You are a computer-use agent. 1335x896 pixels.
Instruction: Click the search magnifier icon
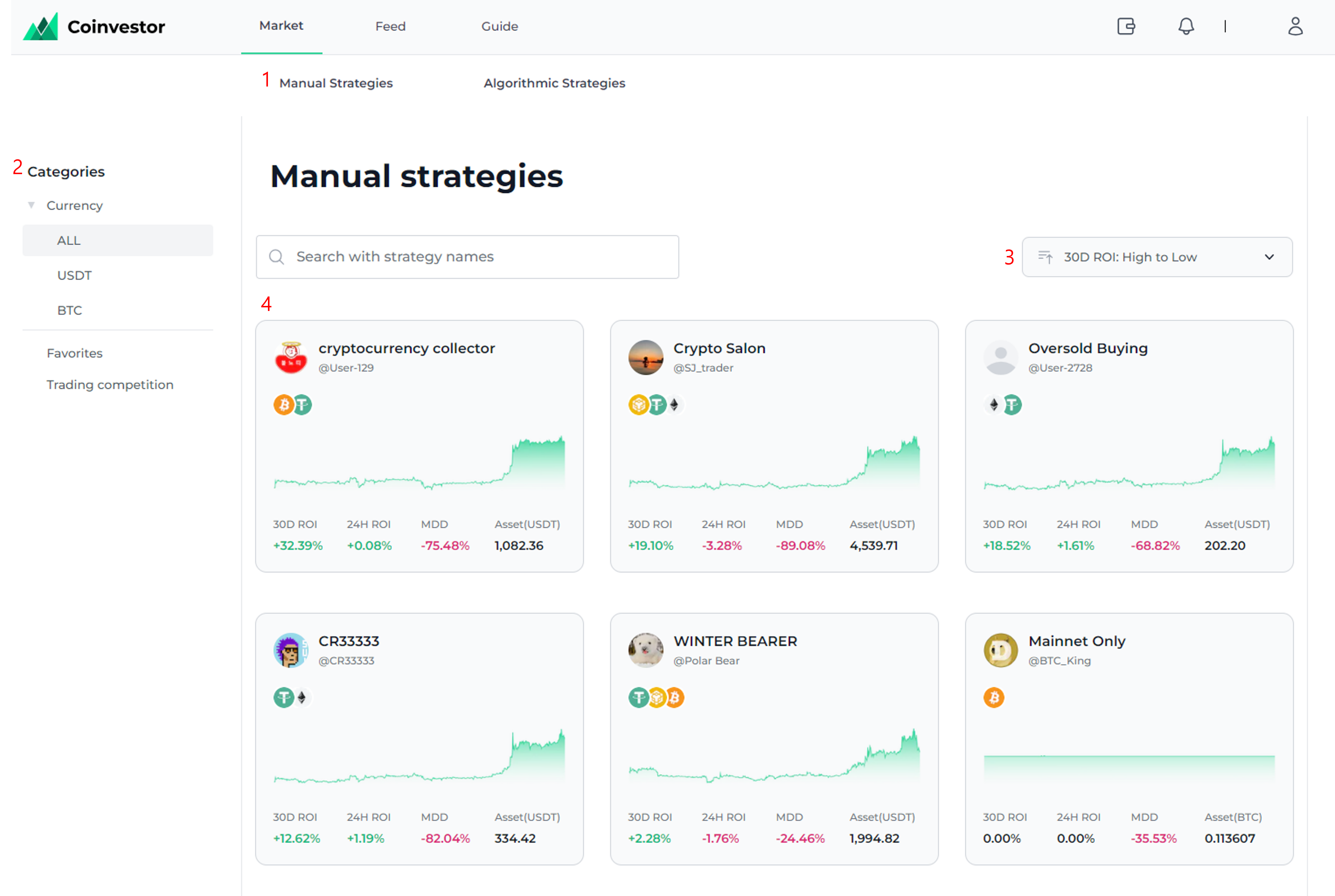click(277, 257)
